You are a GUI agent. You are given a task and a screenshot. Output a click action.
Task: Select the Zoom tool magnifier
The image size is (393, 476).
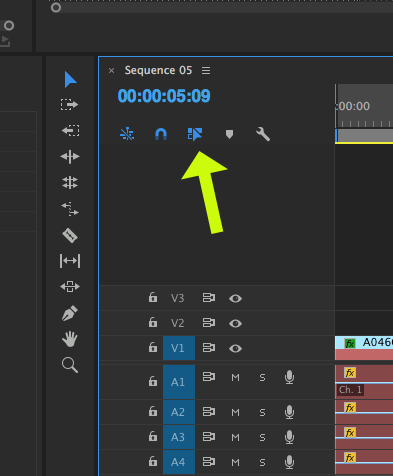70,365
